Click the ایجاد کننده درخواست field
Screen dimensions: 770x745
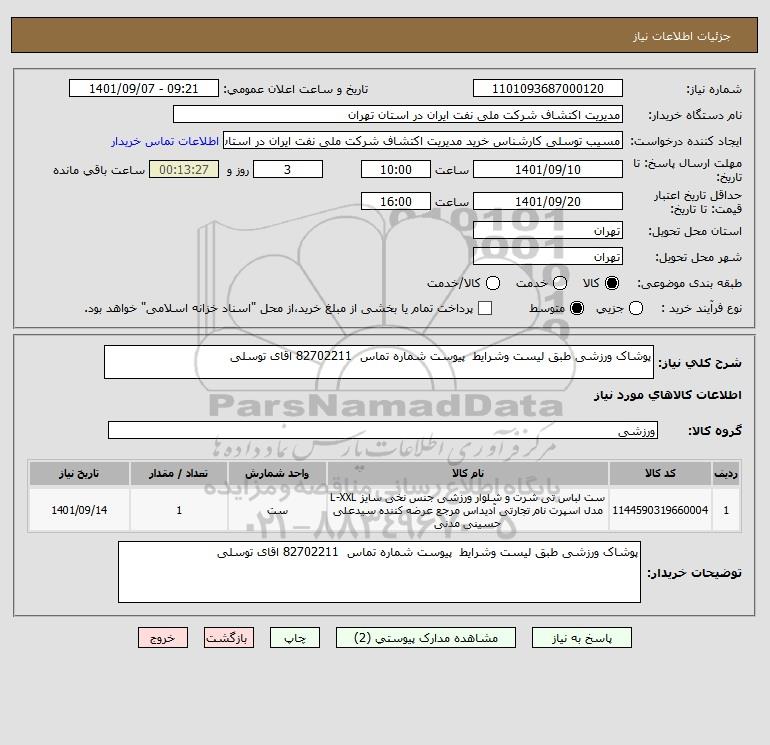[x=423, y=141]
